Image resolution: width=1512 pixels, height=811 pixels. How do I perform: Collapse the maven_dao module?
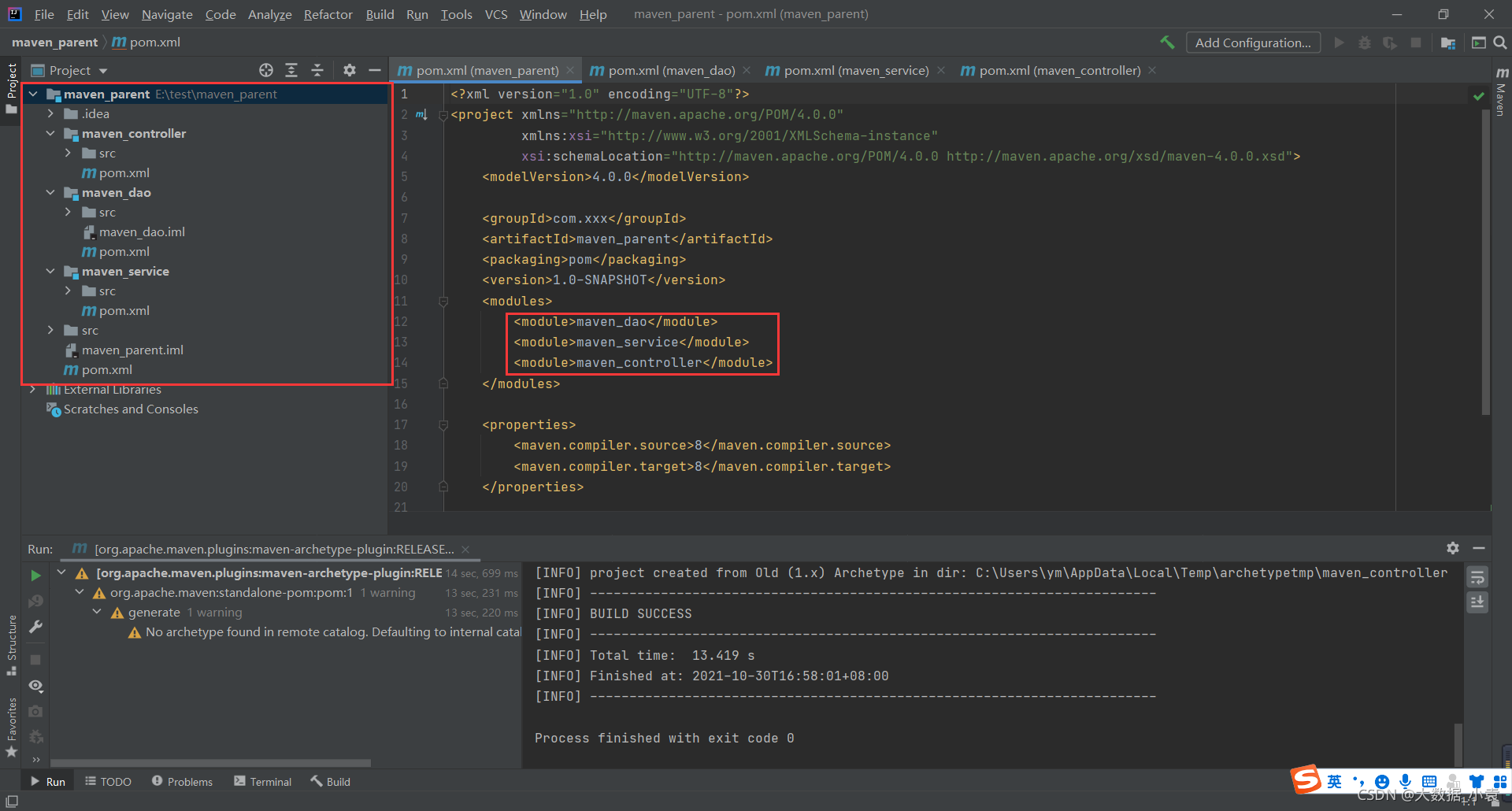pyautogui.click(x=50, y=192)
